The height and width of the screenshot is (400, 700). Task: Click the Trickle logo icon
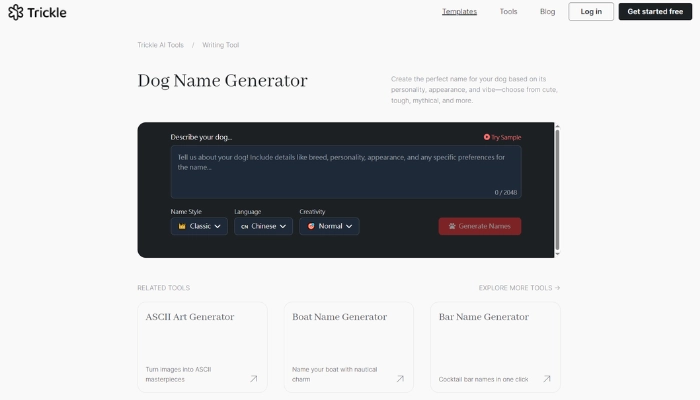[16, 12]
